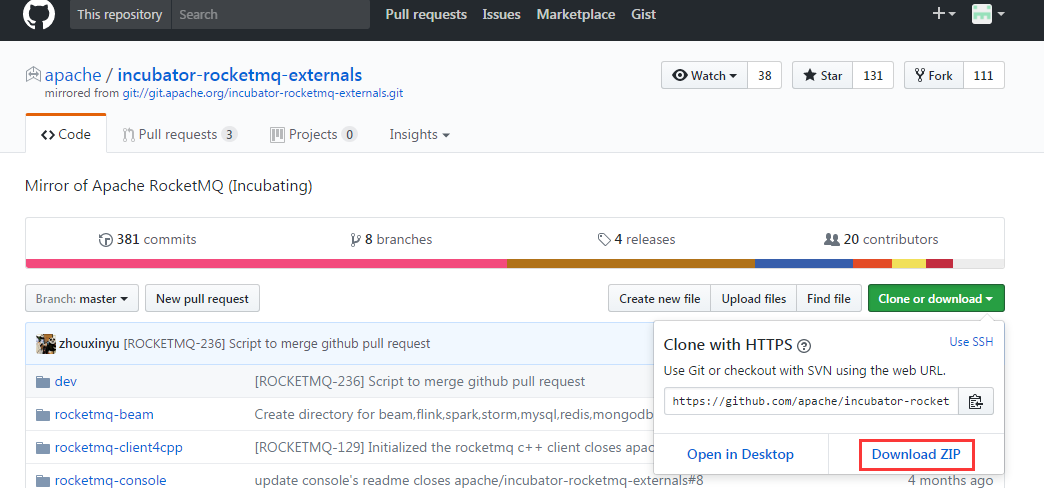Open the GitHub Octocat home logo
1044x488 pixels.
[x=39, y=13]
